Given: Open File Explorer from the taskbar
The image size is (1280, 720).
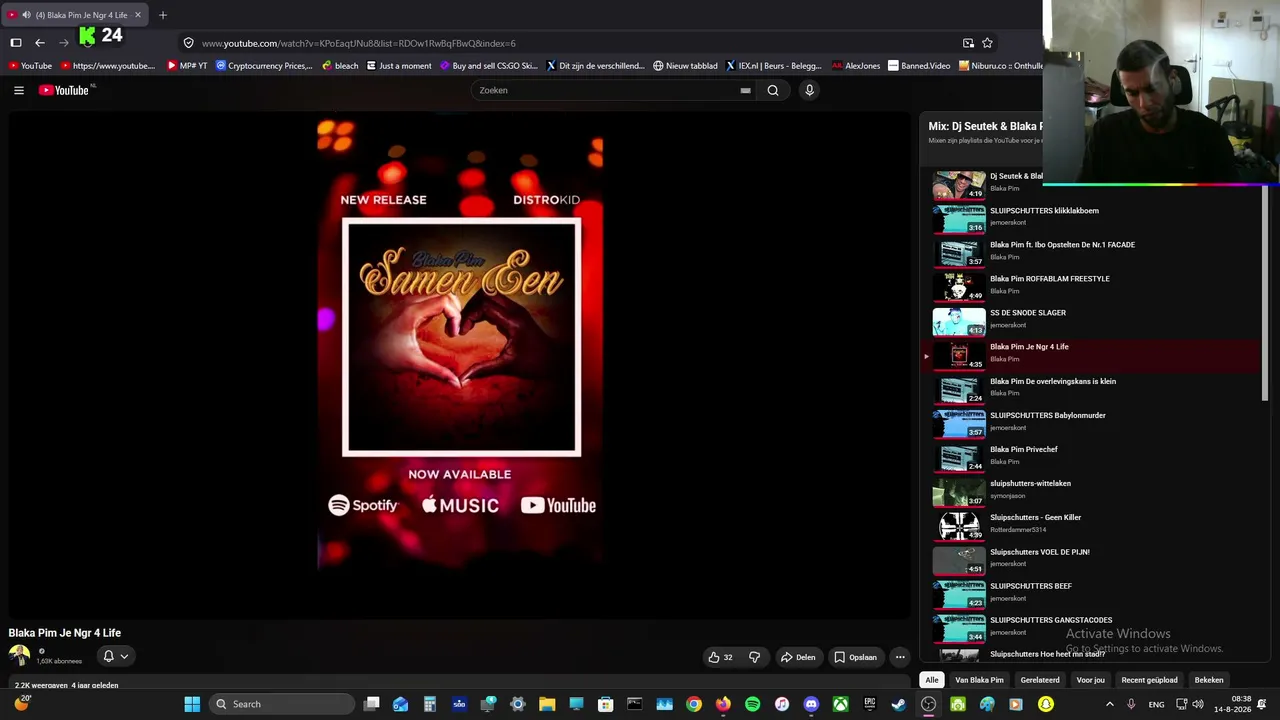Looking at the screenshot, I should (x=547, y=704).
